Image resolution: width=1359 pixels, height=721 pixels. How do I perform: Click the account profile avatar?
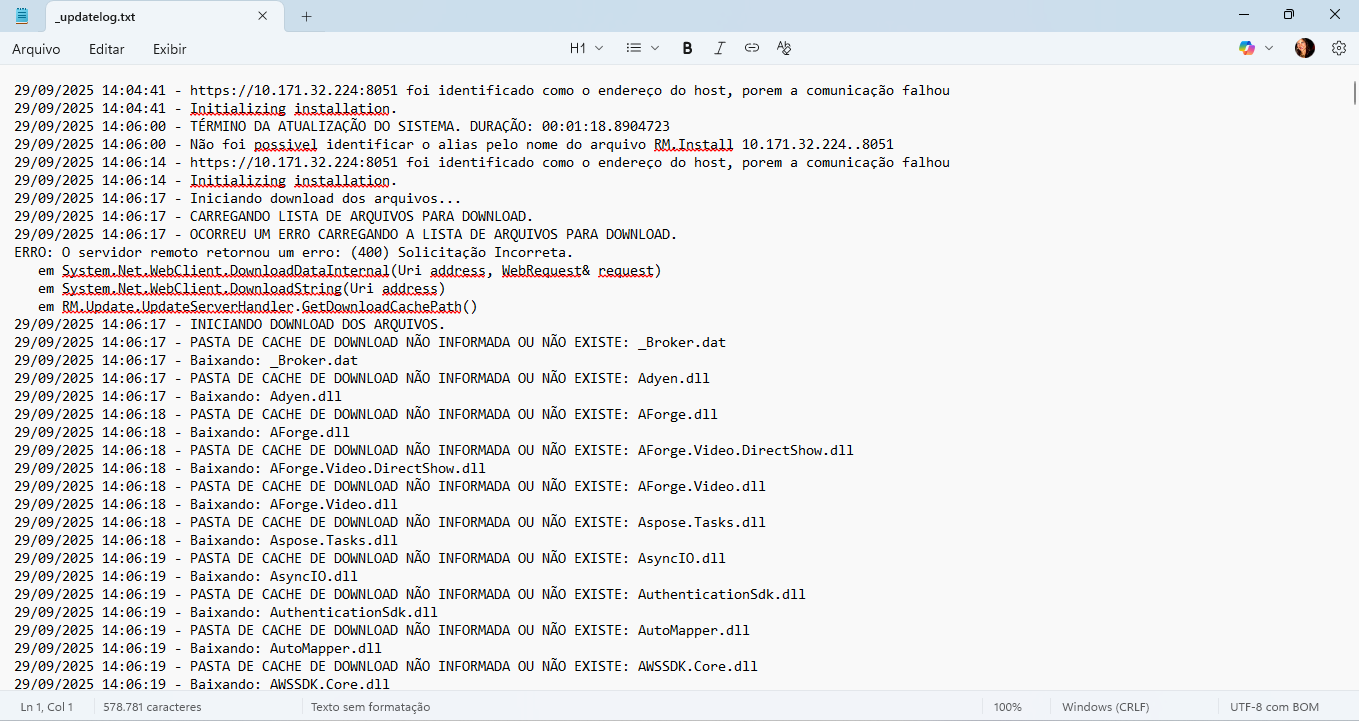pyautogui.click(x=1304, y=47)
